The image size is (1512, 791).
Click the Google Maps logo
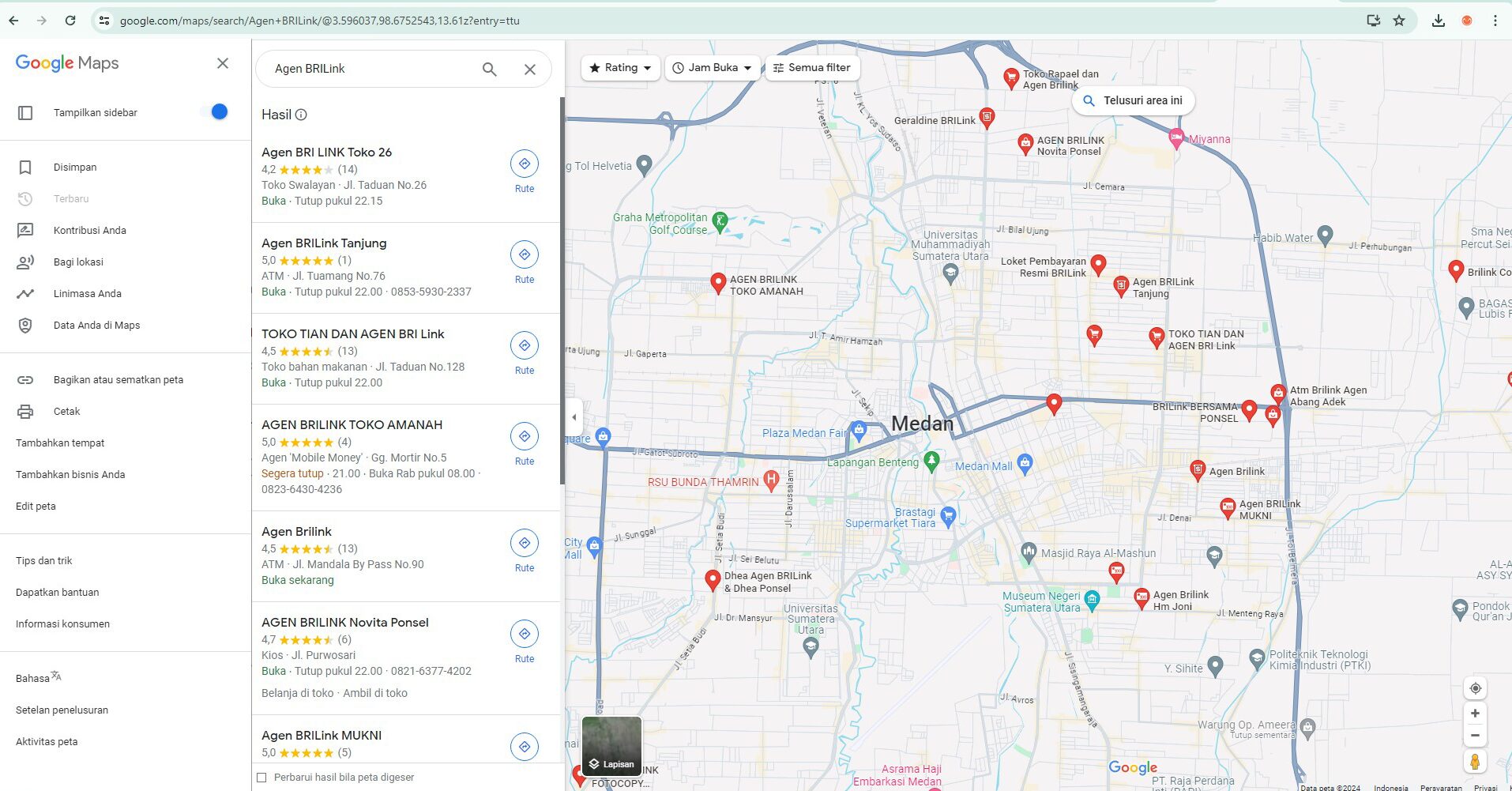coord(67,63)
